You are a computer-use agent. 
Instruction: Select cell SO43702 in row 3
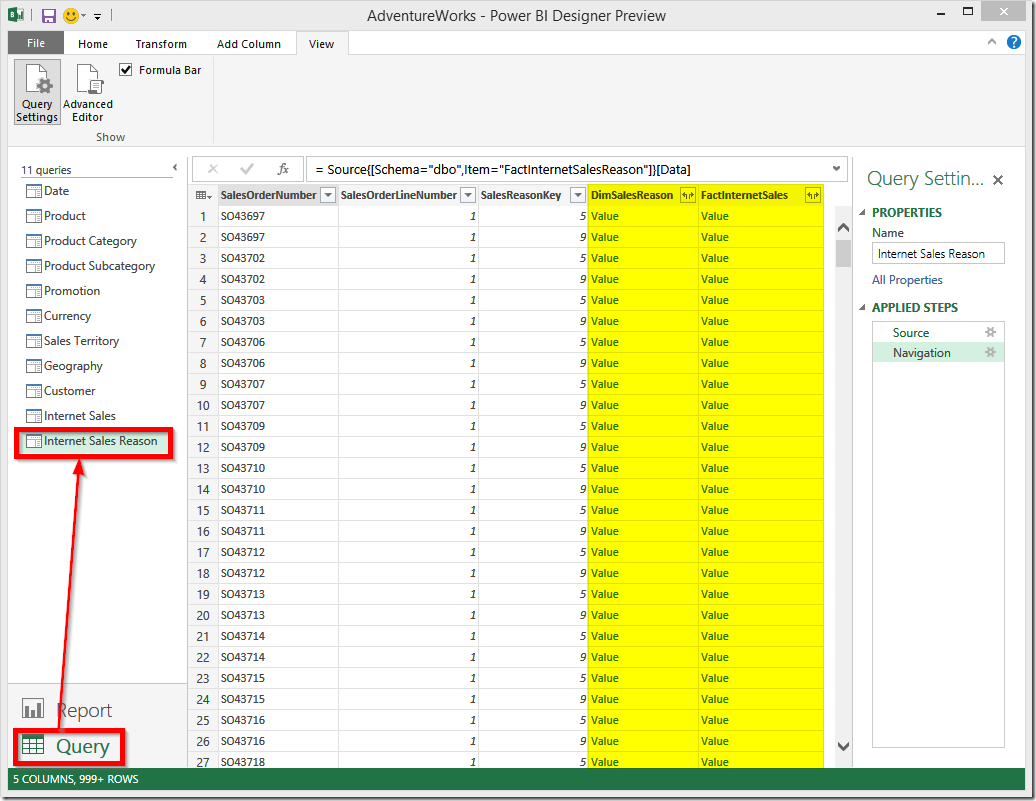point(278,258)
